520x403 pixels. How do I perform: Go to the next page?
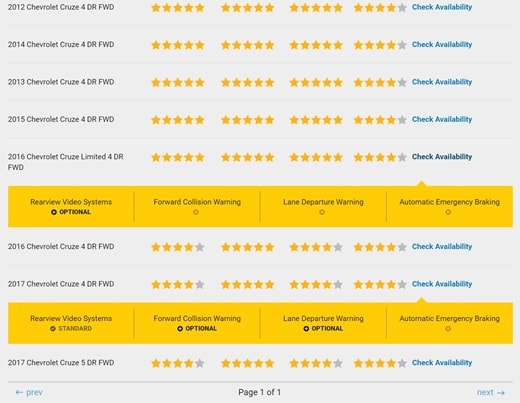tap(490, 392)
